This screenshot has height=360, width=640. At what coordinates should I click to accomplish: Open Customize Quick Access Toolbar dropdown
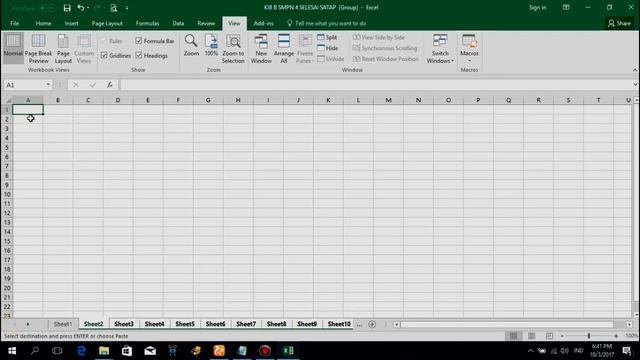127,8
